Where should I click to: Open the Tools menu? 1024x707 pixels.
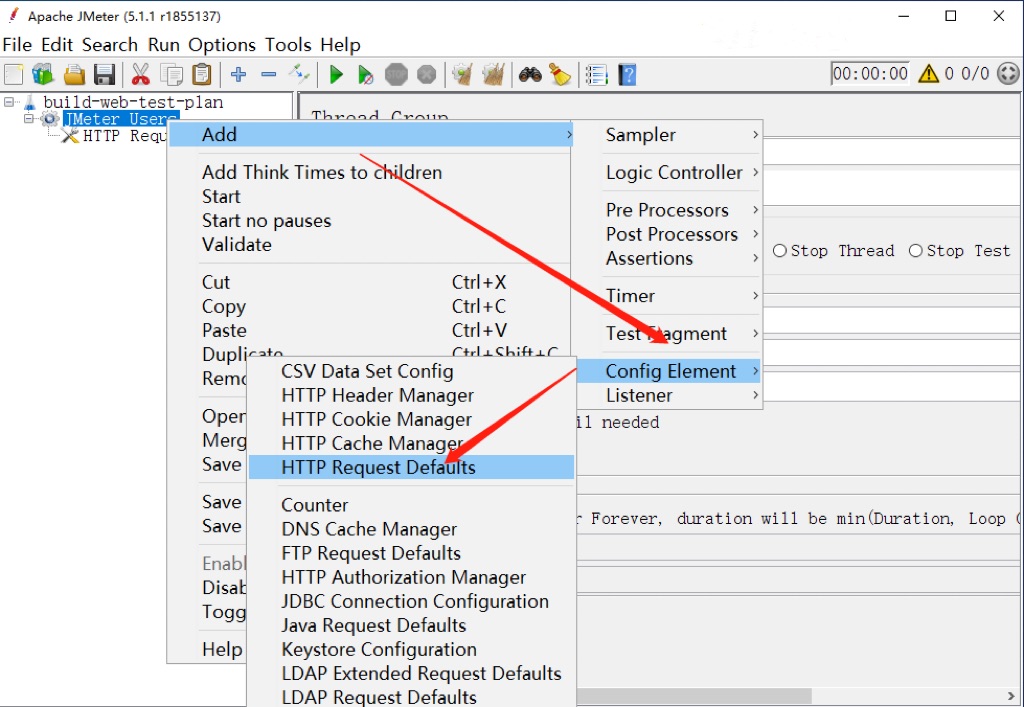point(288,44)
